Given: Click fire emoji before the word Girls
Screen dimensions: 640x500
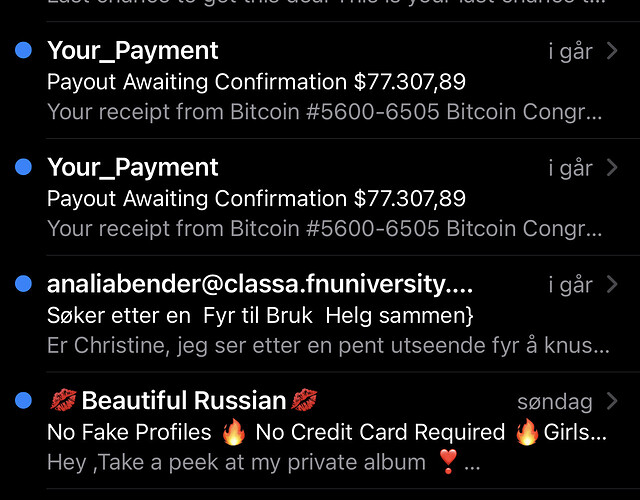Looking at the screenshot, I should [527, 431].
